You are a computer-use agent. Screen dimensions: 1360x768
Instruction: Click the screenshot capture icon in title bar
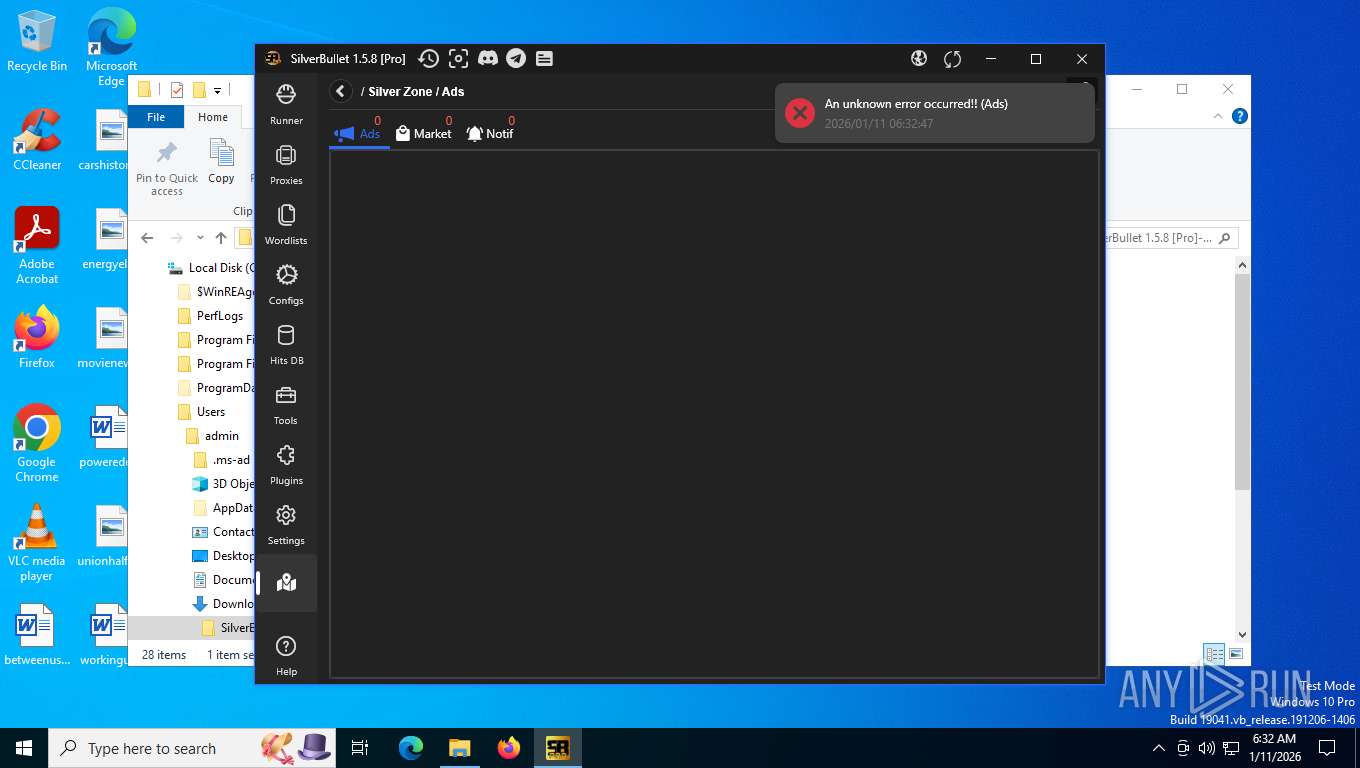tap(458, 59)
